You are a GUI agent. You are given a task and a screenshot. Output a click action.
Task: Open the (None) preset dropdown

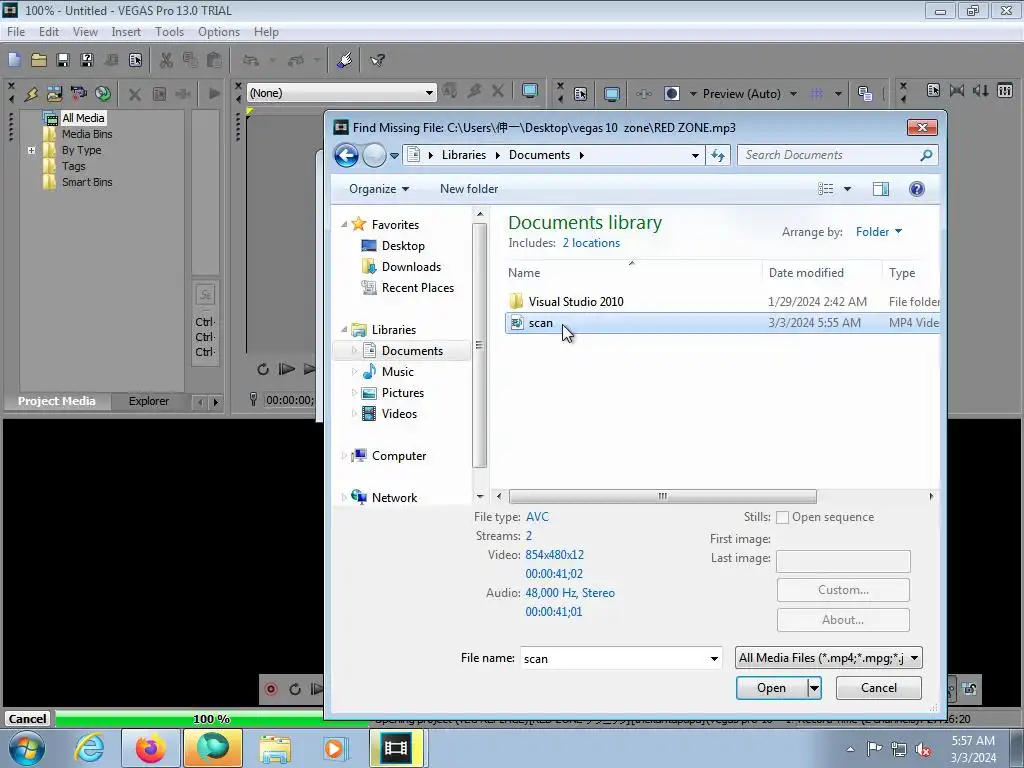[x=428, y=93]
